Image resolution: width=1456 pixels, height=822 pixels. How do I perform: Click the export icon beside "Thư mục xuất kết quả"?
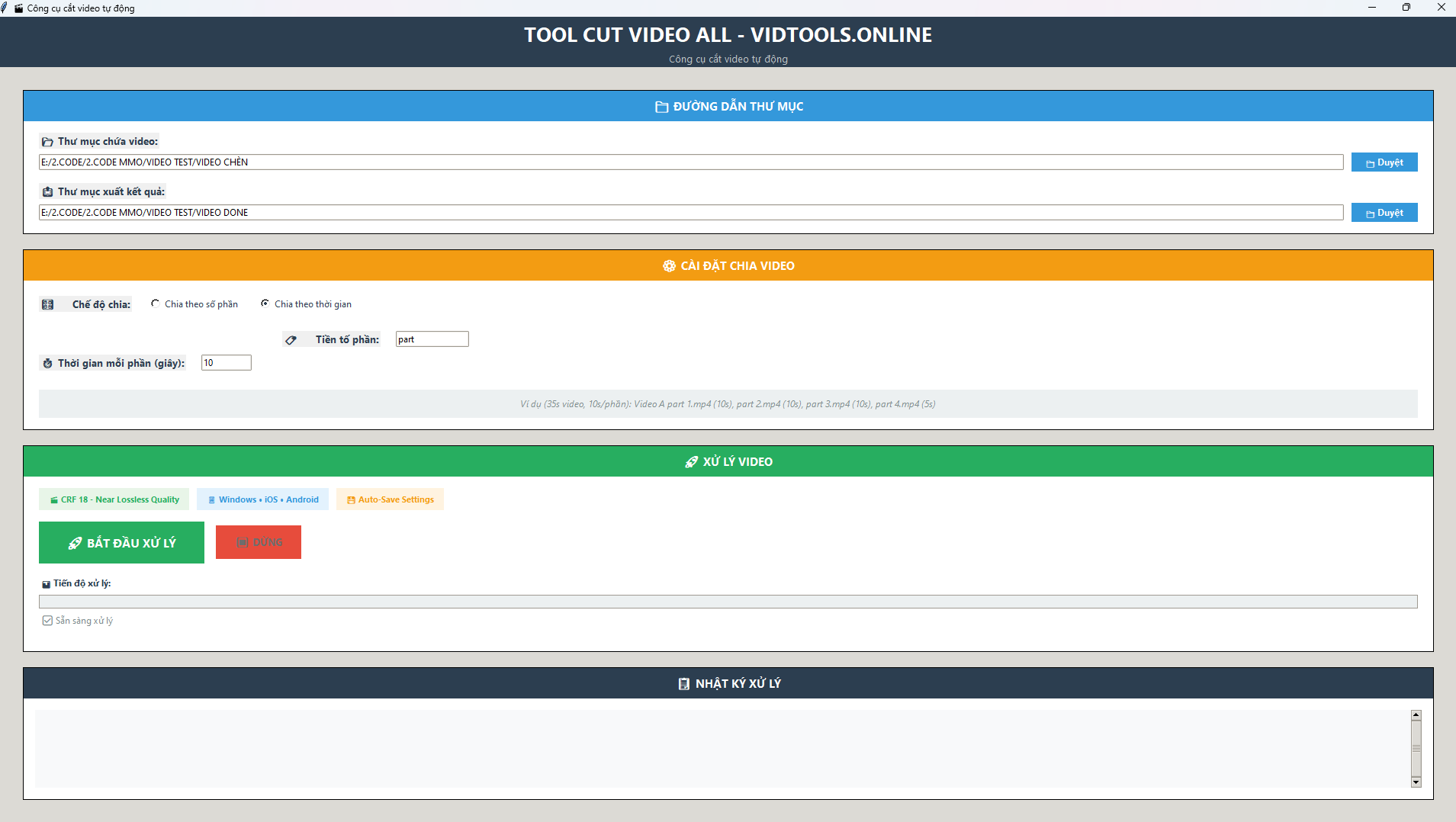click(47, 191)
